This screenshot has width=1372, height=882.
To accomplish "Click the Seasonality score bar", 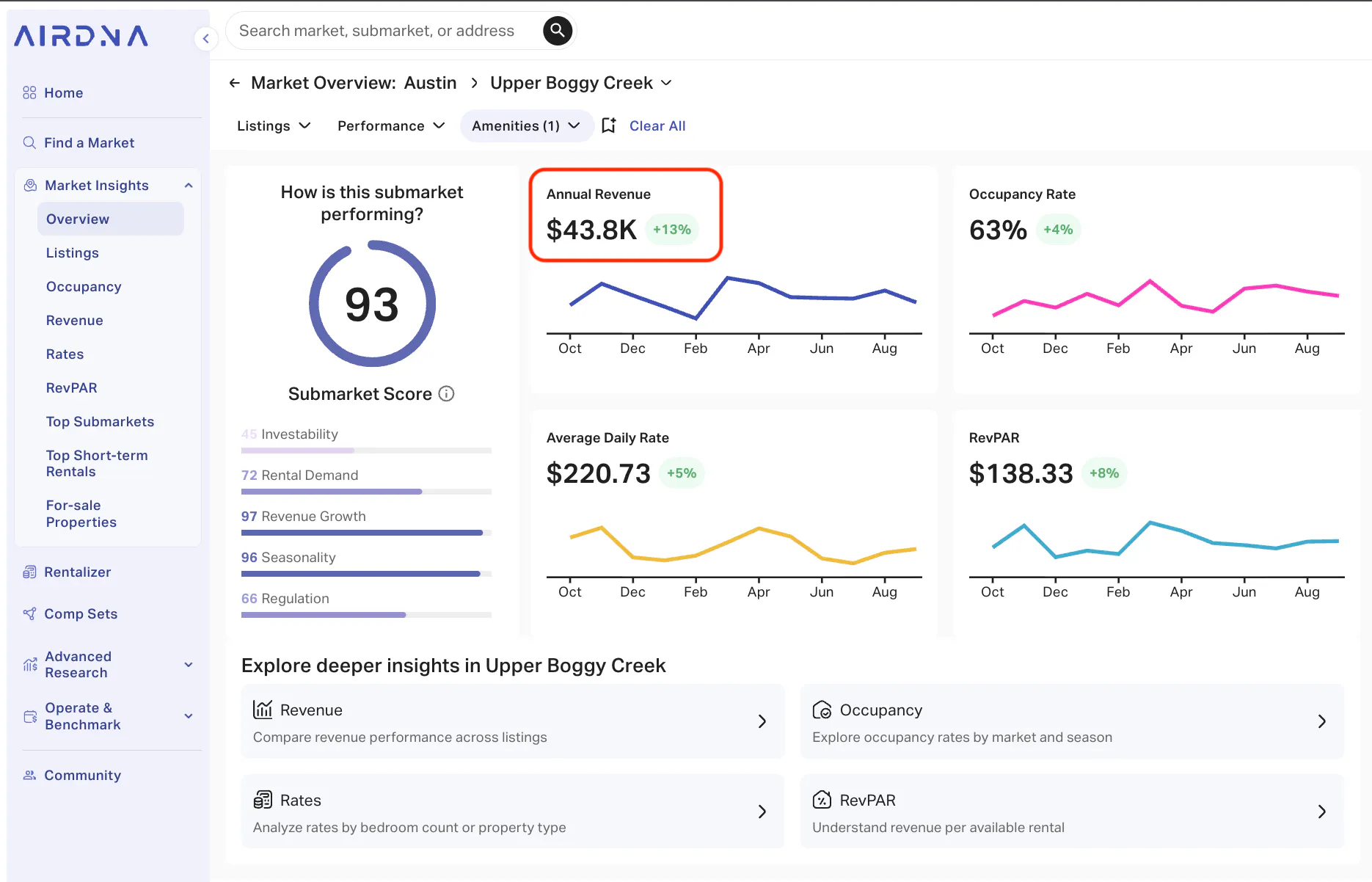I will 366,573.
